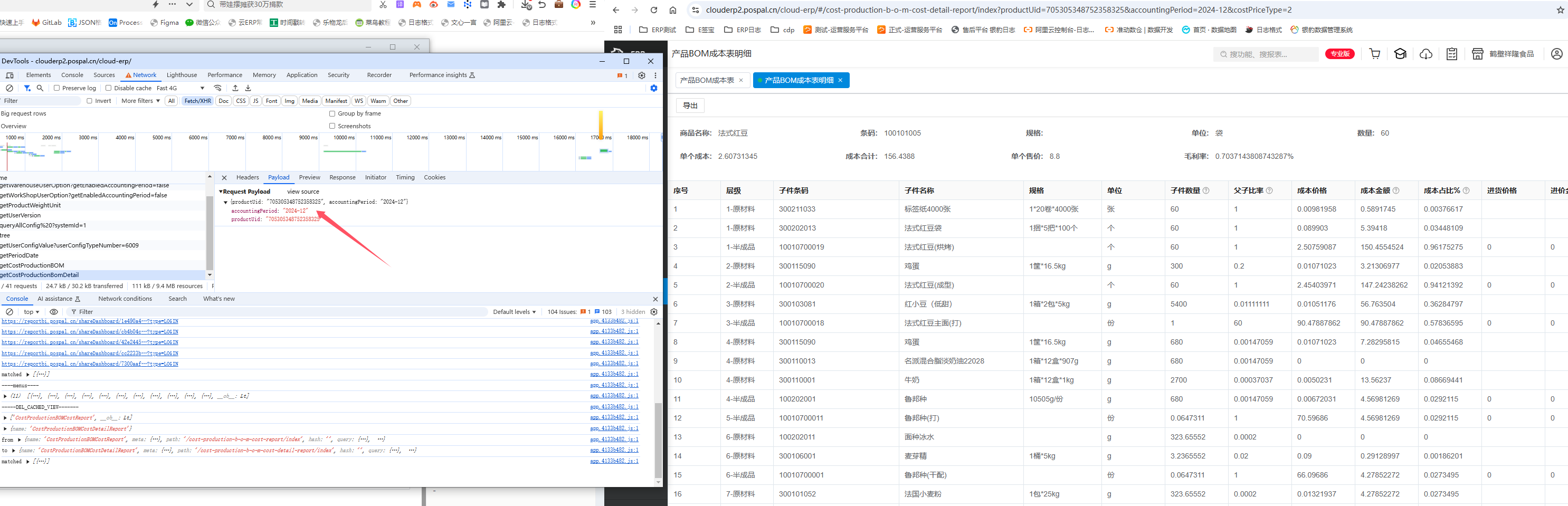This screenshot has width=1568, height=506.
Task: Tick the Disable cache checkbox
Action: pyautogui.click(x=108, y=88)
